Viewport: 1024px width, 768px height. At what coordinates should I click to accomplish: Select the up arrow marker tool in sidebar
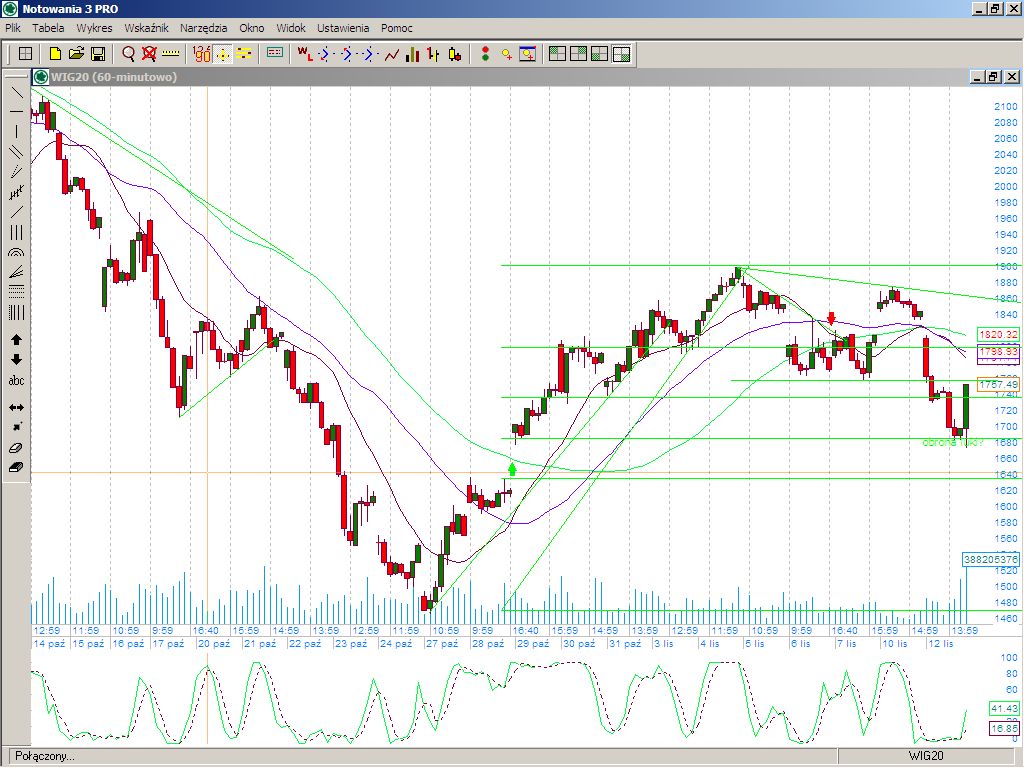pyautogui.click(x=16, y=340)
